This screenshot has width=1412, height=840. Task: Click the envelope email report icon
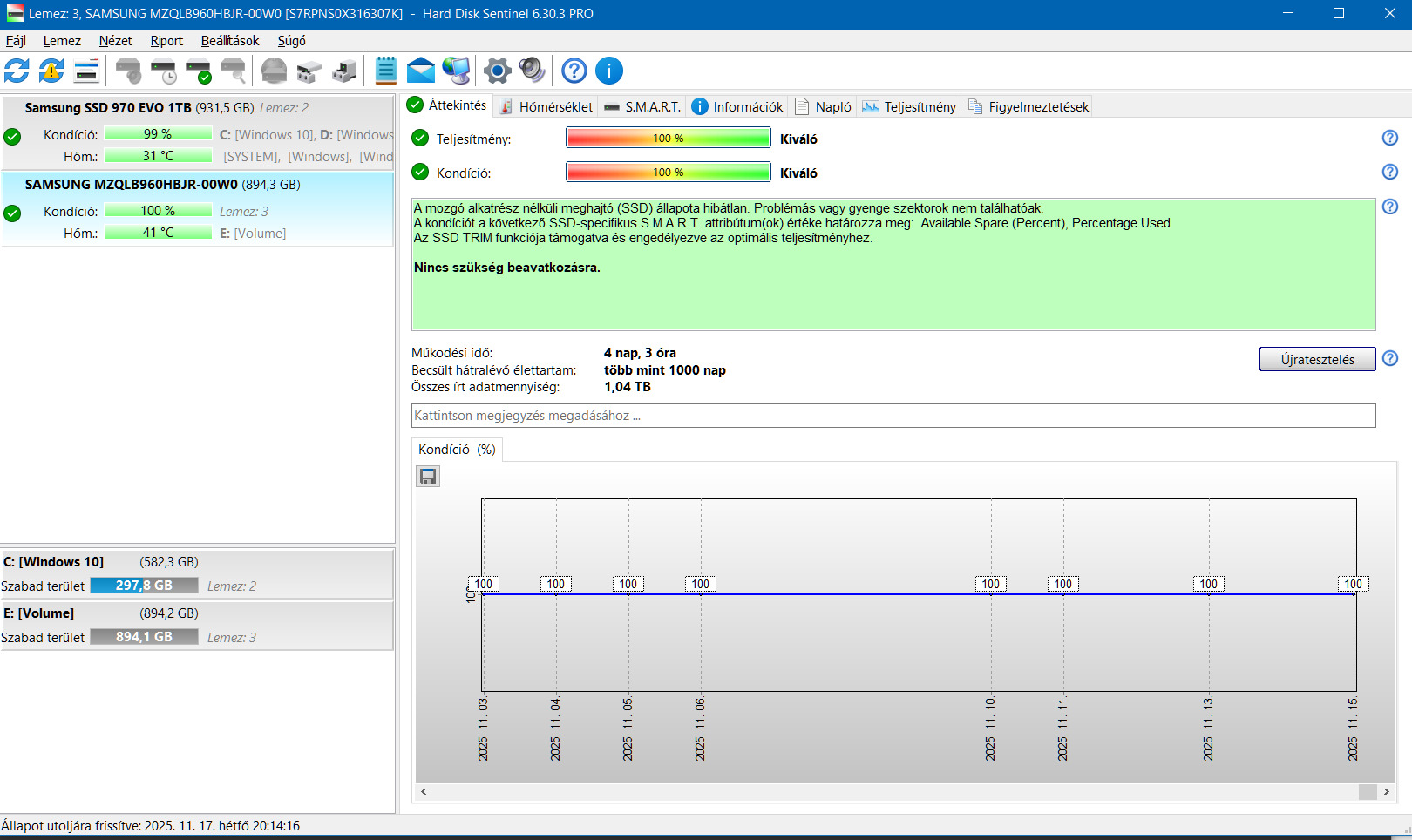click(420, 71)
